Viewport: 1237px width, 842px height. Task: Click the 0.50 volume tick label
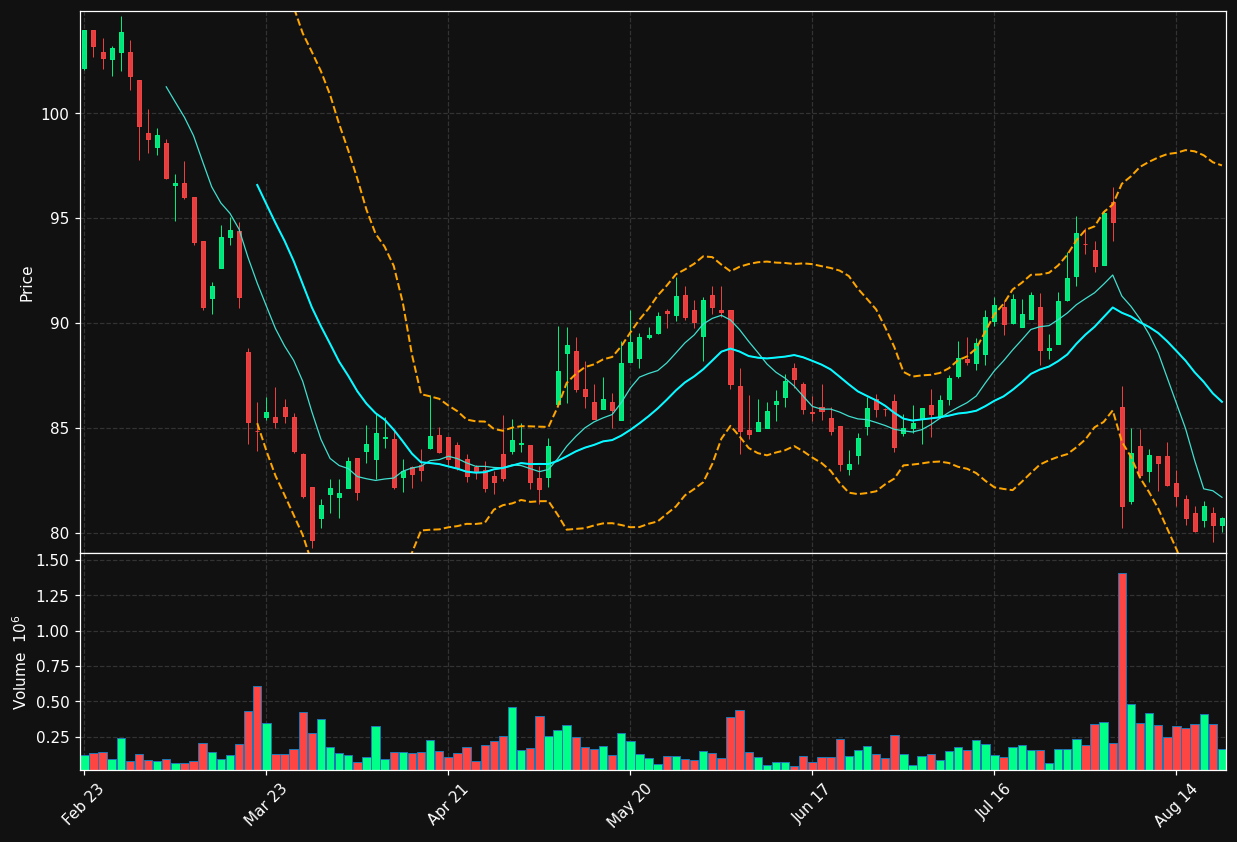tap(52, 703)
